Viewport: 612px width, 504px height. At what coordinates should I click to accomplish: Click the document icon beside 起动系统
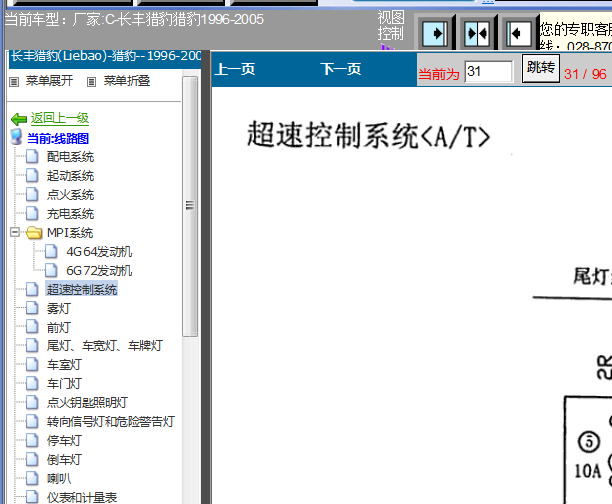32,175
